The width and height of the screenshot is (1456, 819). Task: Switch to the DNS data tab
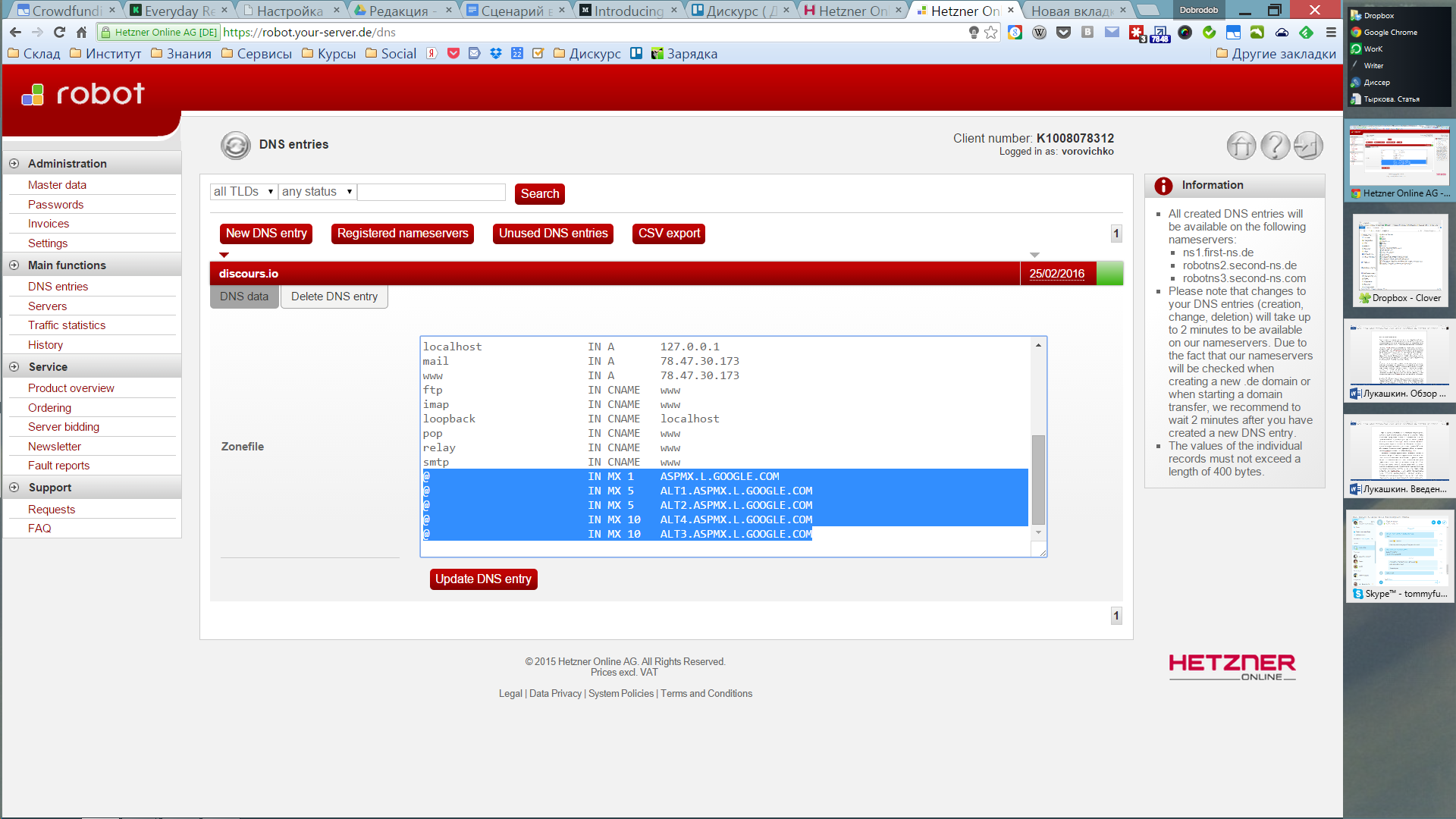pos(244,297)
